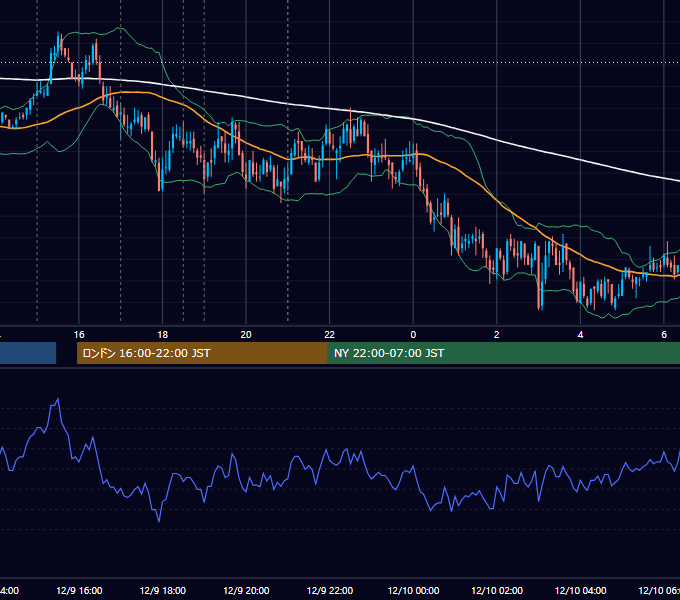This screenshot has height=600, width=680.
Task: Click the 12/9 22:00 date label
Action: pos(330,590)
